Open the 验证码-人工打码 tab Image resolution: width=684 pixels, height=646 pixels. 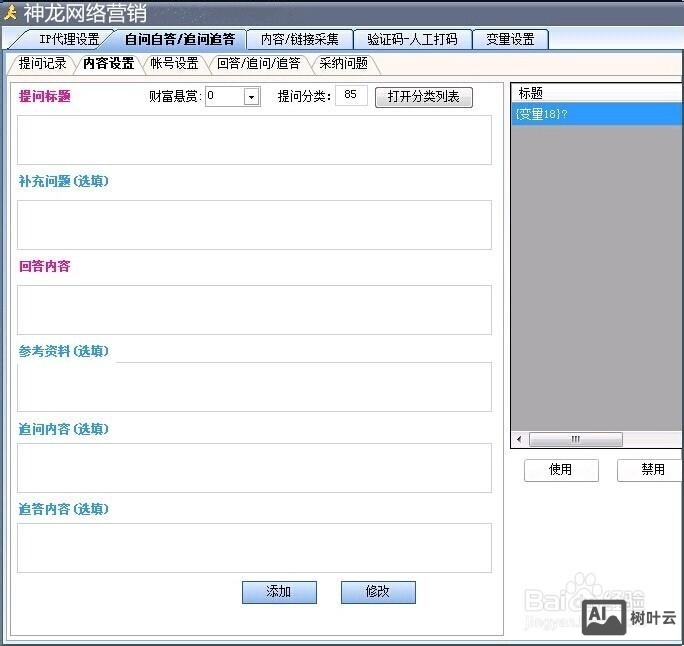(413, 39)
